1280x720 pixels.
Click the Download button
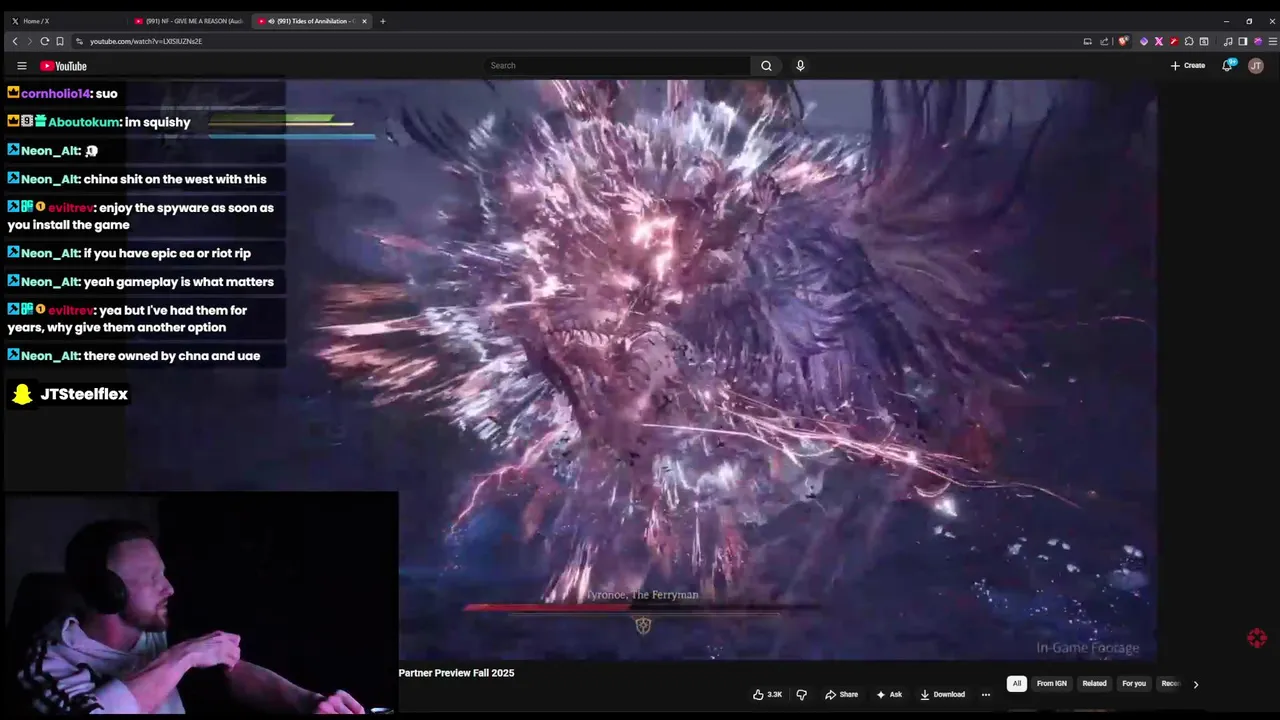pyautogui.click(x=942, y=694)
